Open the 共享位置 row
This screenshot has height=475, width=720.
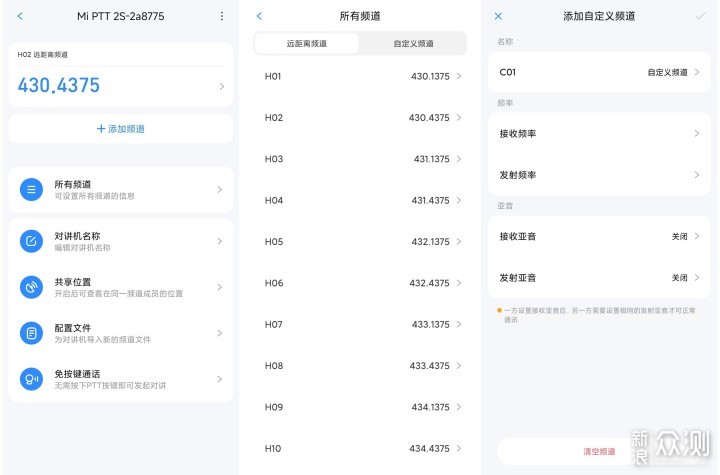pyautogui.click(x=121, y=287)
